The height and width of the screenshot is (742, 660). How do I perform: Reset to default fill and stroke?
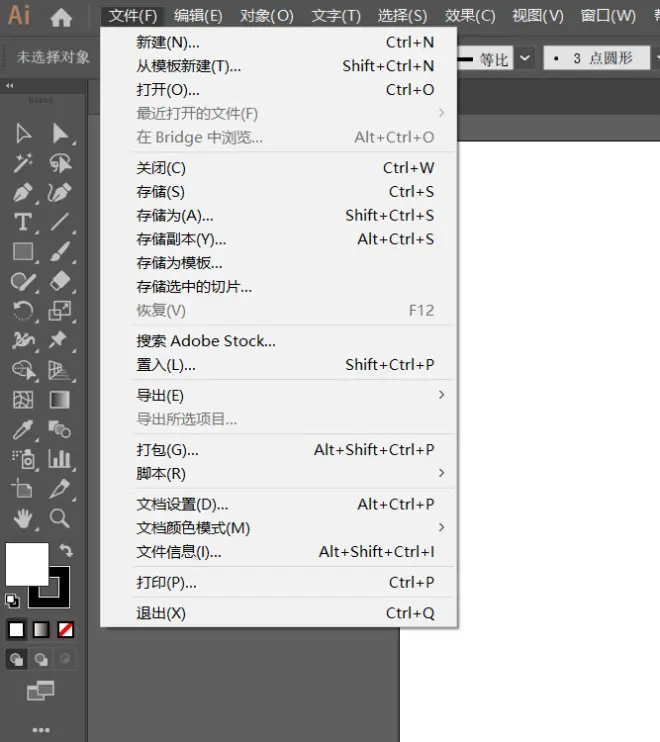[x=12, y=601]
